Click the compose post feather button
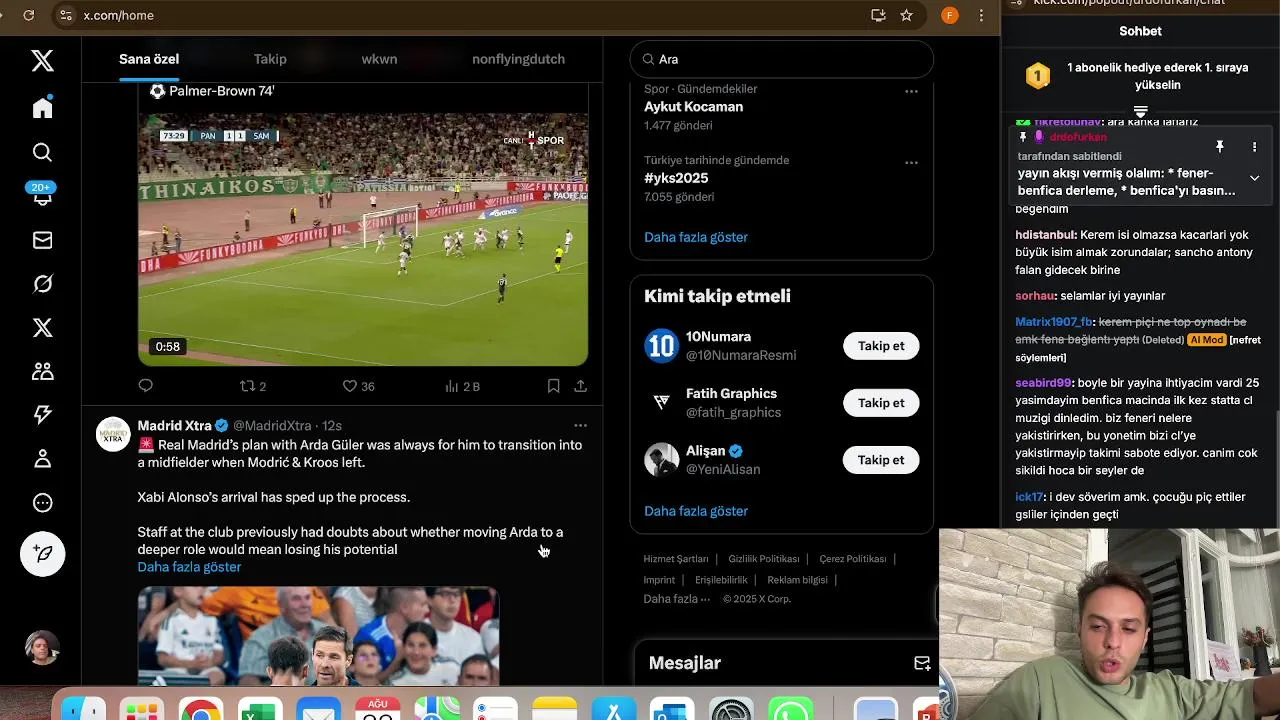This screenshot has height=720, width=1280. (43, 554)
